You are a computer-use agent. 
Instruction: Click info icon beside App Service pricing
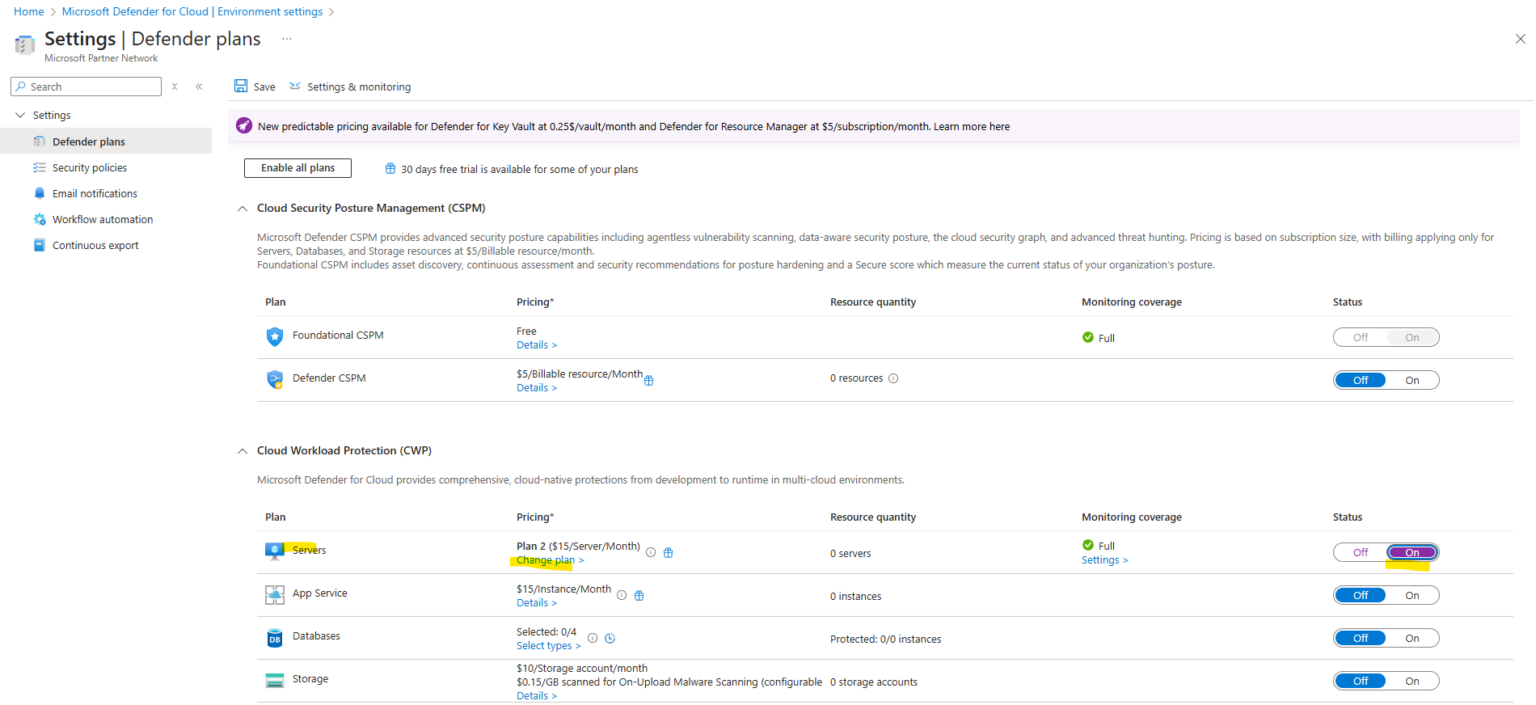pos(622,595)
